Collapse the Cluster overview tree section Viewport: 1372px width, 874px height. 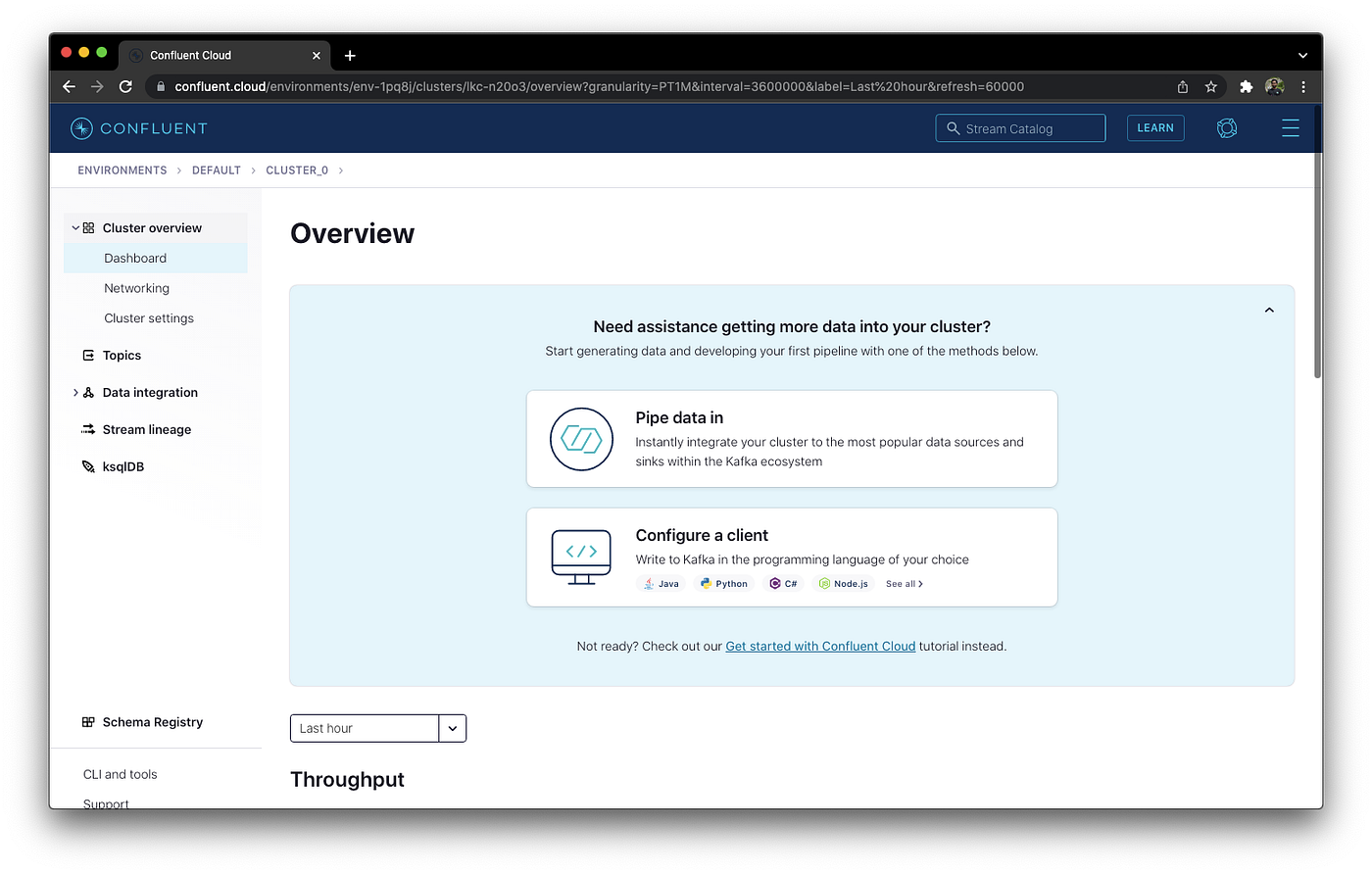click(75, 228)
